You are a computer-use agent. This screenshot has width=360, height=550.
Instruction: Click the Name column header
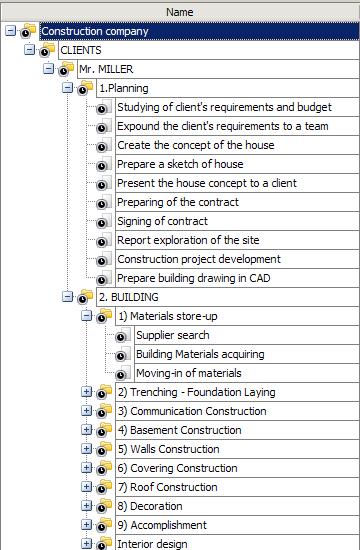tap(180, 12)
